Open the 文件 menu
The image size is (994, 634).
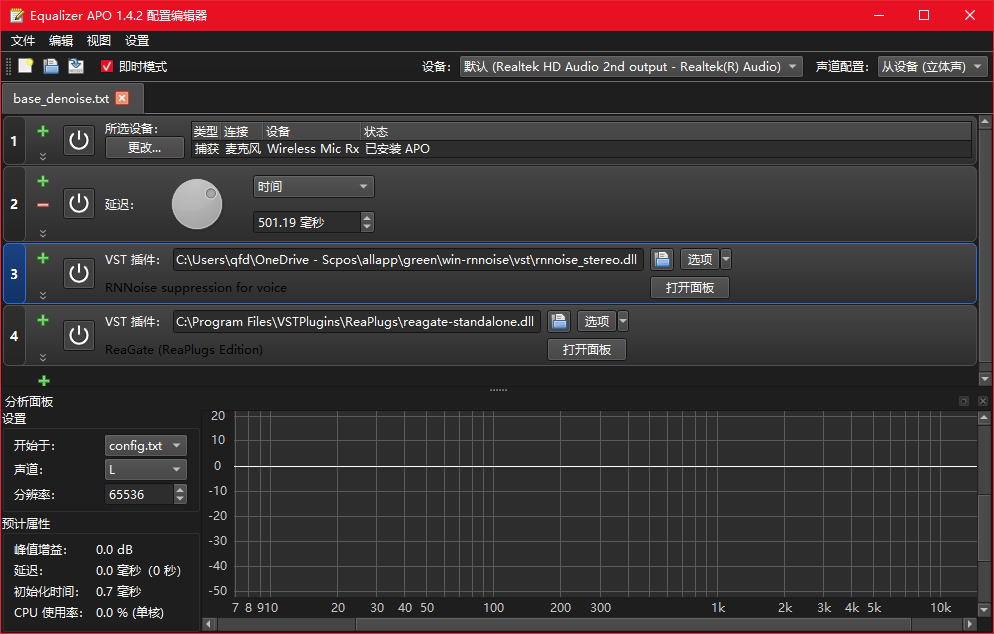(23, 41)
